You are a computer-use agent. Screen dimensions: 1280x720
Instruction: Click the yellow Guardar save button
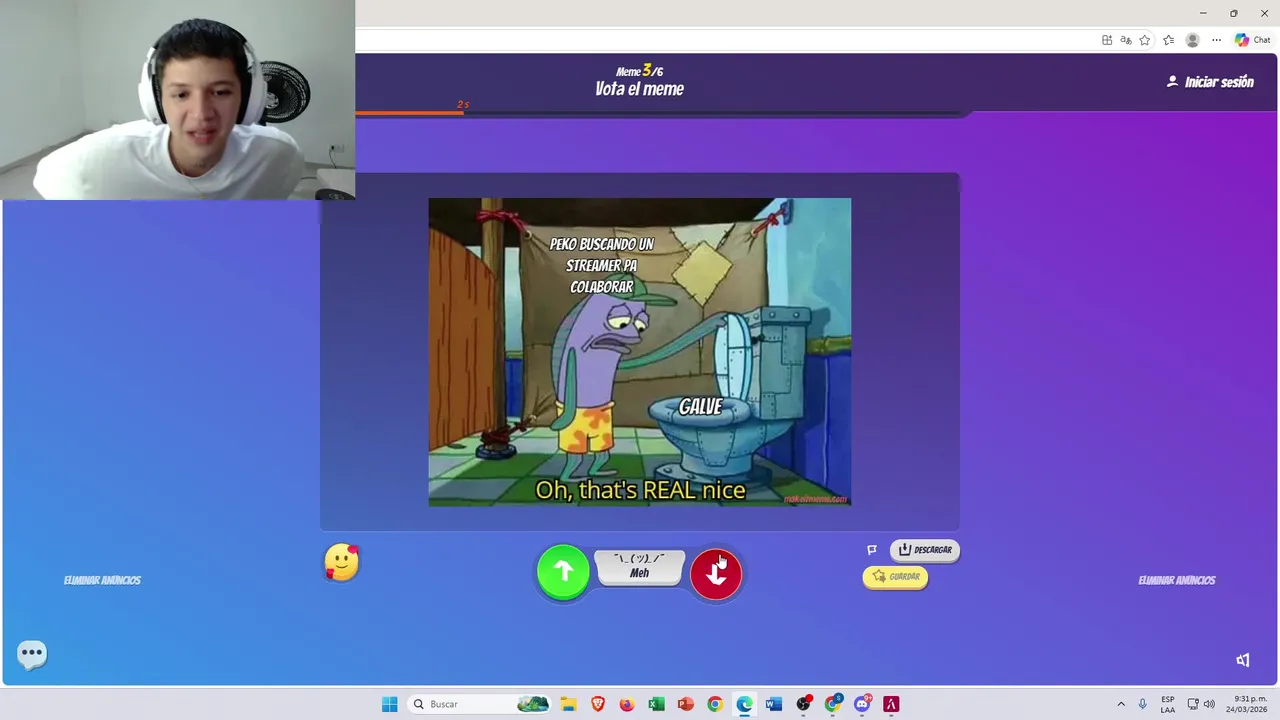pos(895,577)
